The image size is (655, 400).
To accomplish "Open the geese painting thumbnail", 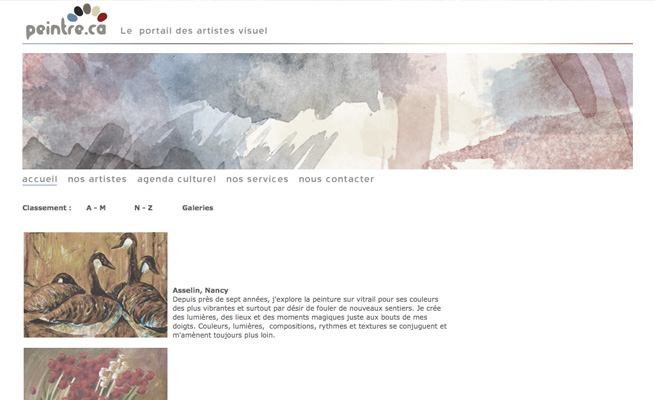I will point(96,285).
